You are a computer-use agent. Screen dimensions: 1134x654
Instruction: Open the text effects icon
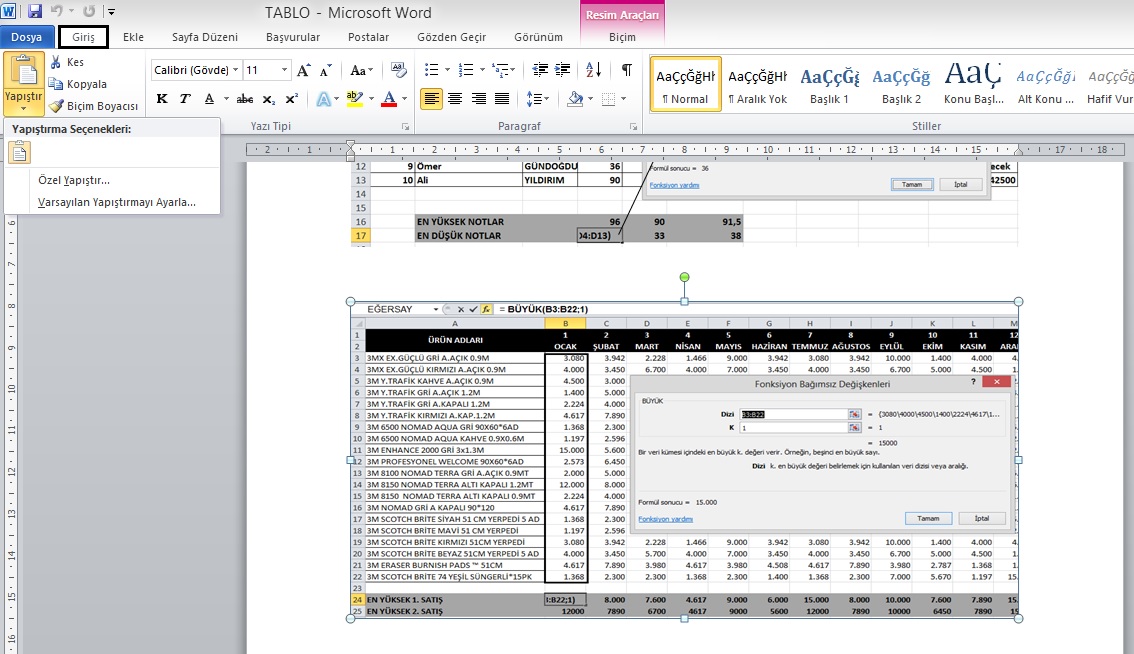(x=323, y=99)
